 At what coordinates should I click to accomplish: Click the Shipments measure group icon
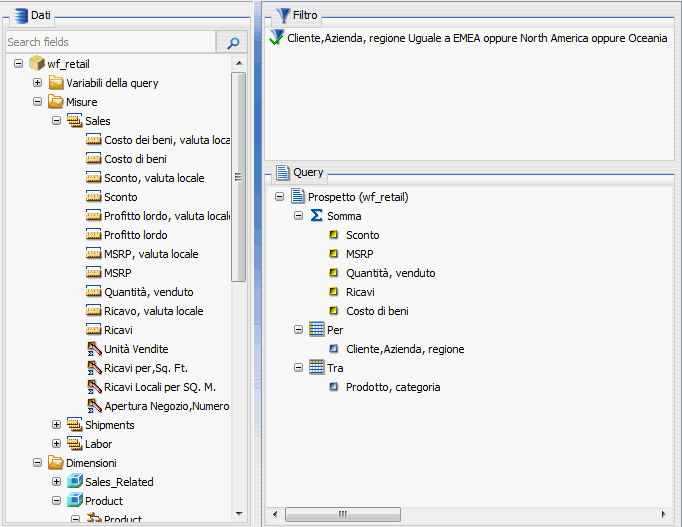point(75,425)
